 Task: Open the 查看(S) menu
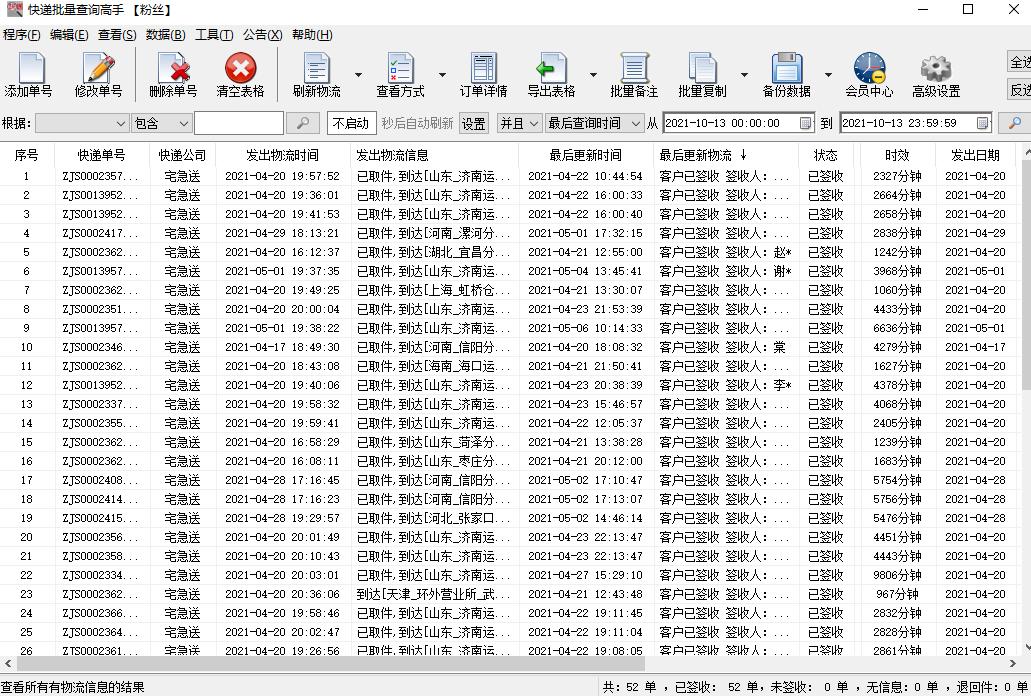tap(117, 34)
